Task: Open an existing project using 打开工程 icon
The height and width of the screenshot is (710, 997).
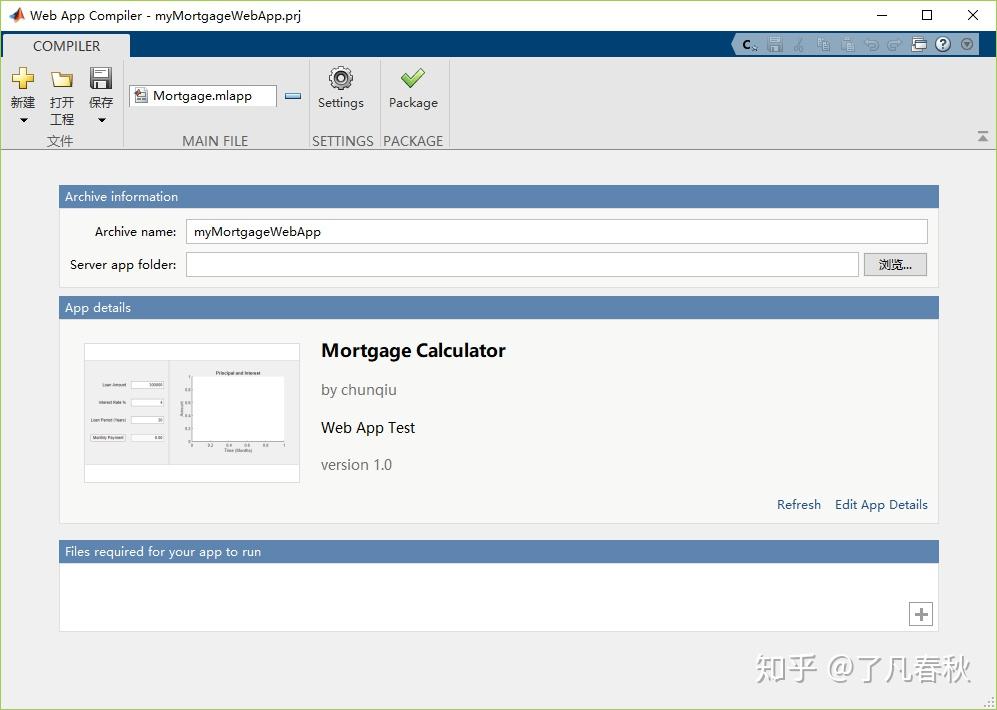Action: click(x=62, y=78)
